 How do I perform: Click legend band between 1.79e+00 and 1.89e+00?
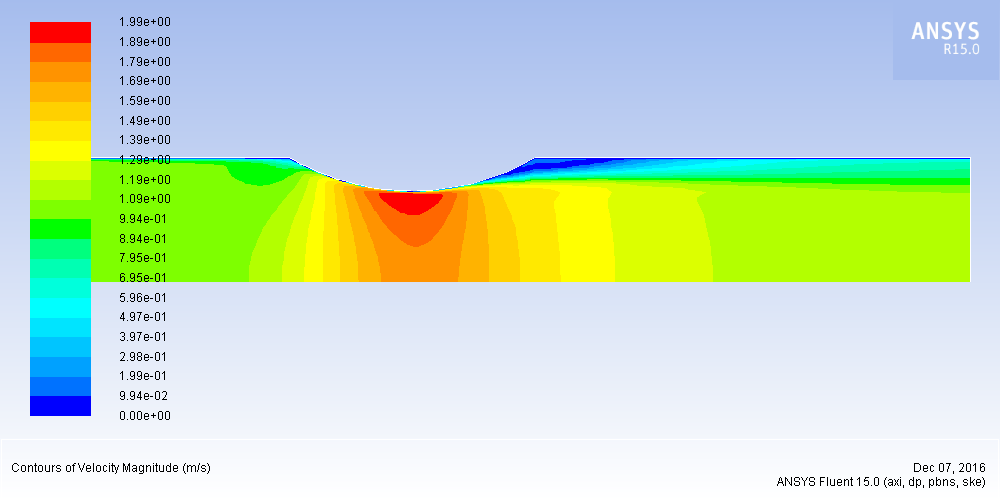tap(61, 52)
